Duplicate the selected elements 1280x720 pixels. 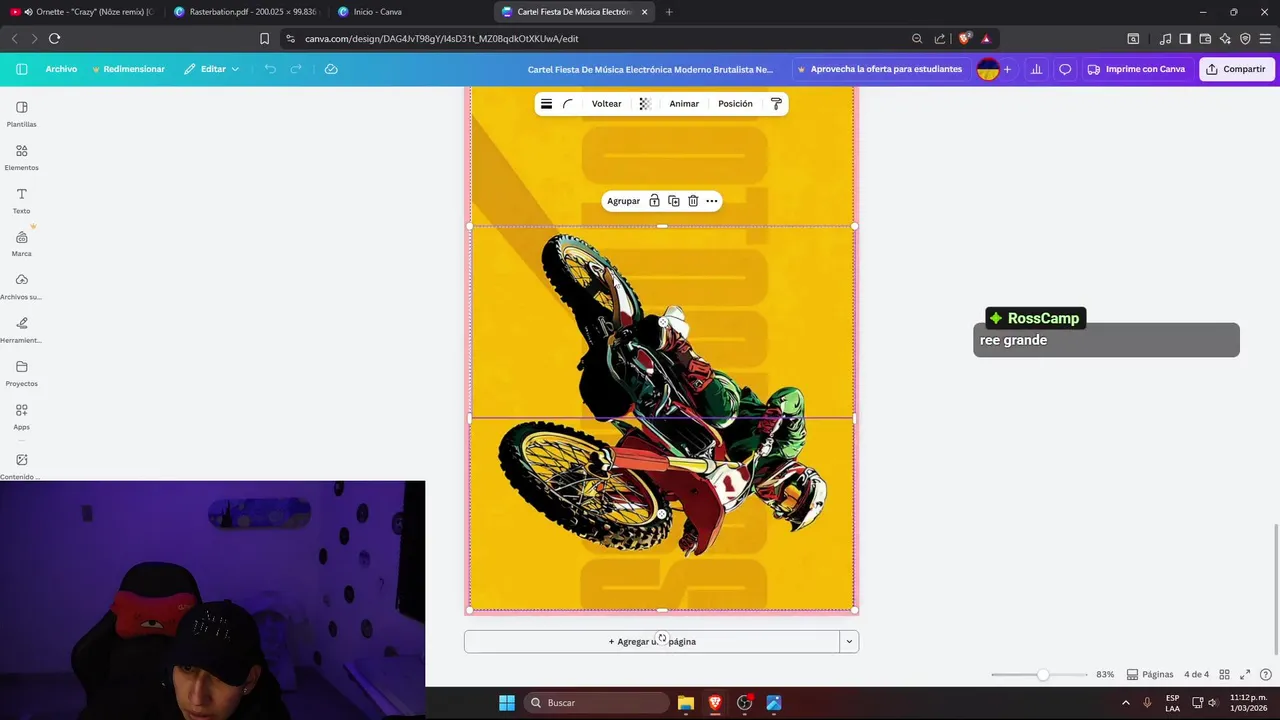click(x=673, y=201)
